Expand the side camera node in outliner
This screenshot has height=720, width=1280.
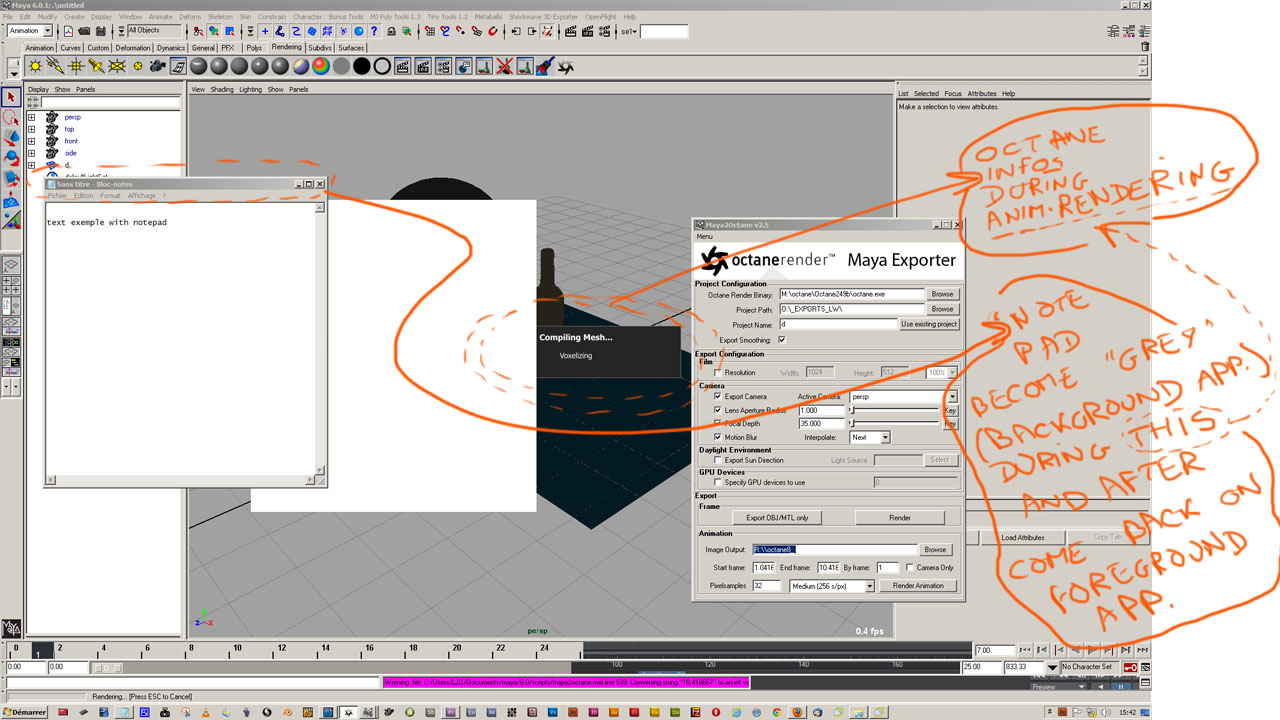pos(31,153)
